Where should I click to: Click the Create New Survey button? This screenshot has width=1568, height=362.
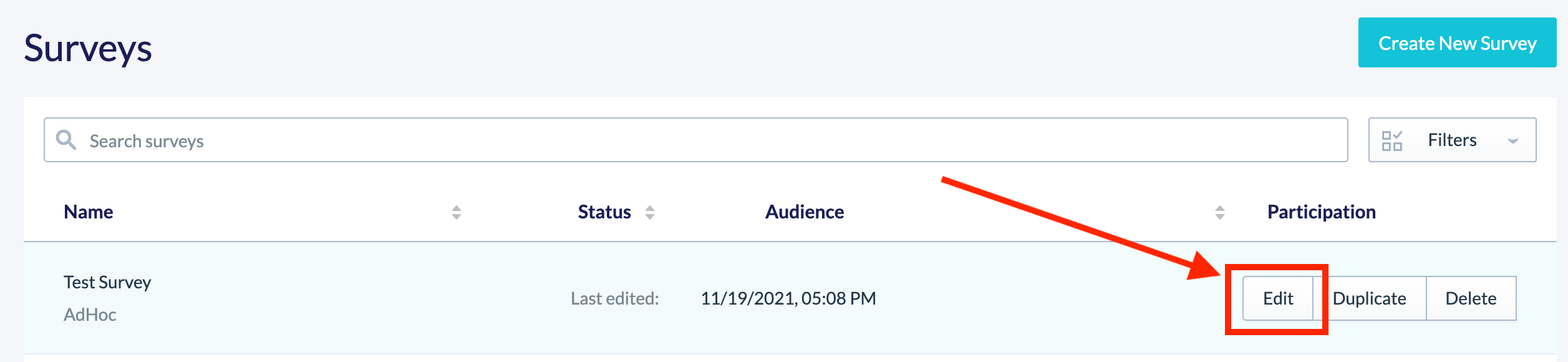coord(1457,42)
